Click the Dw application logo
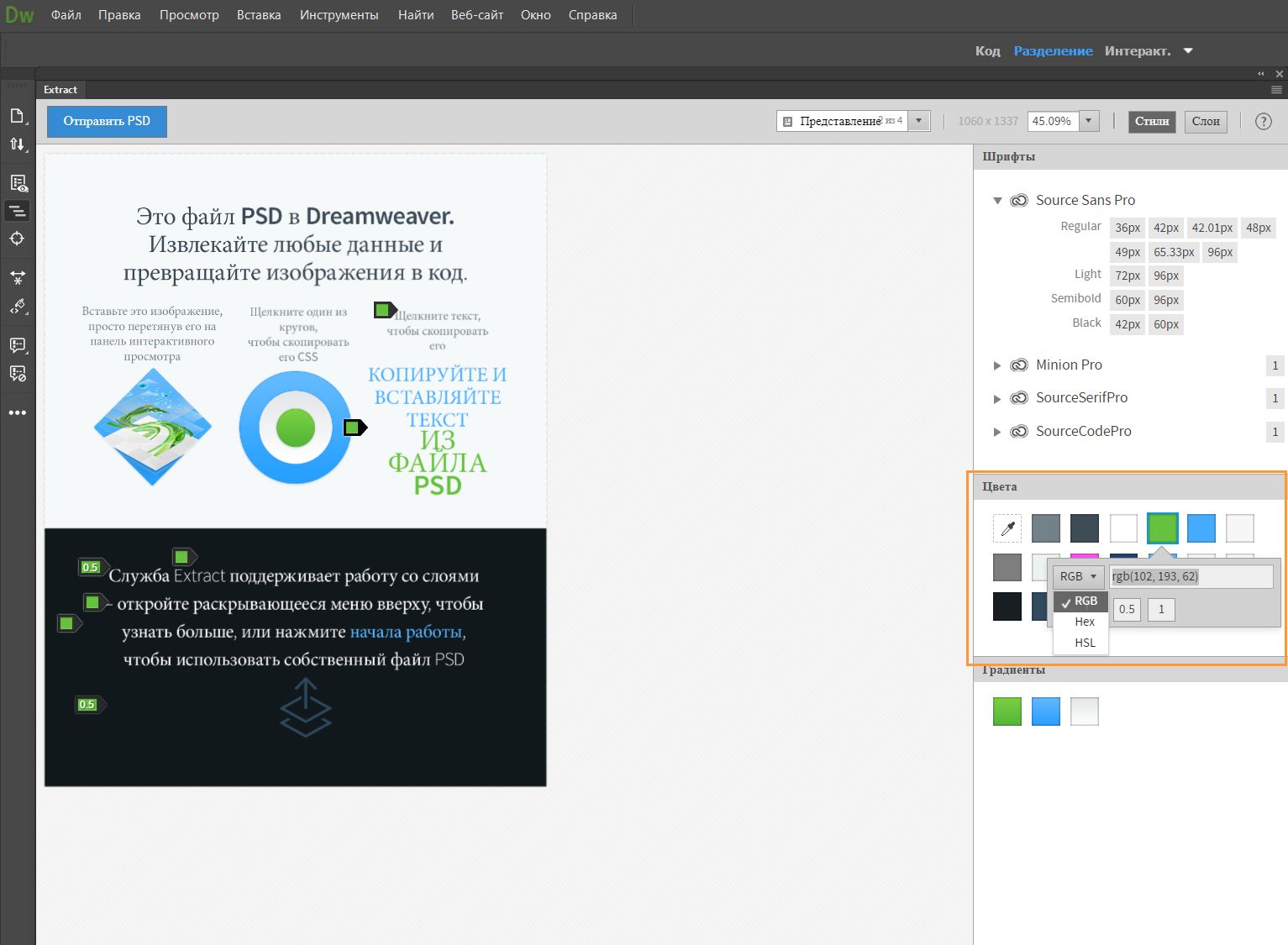The height and width of the screenshot is (945, 1288). click(x=19, y=15)
